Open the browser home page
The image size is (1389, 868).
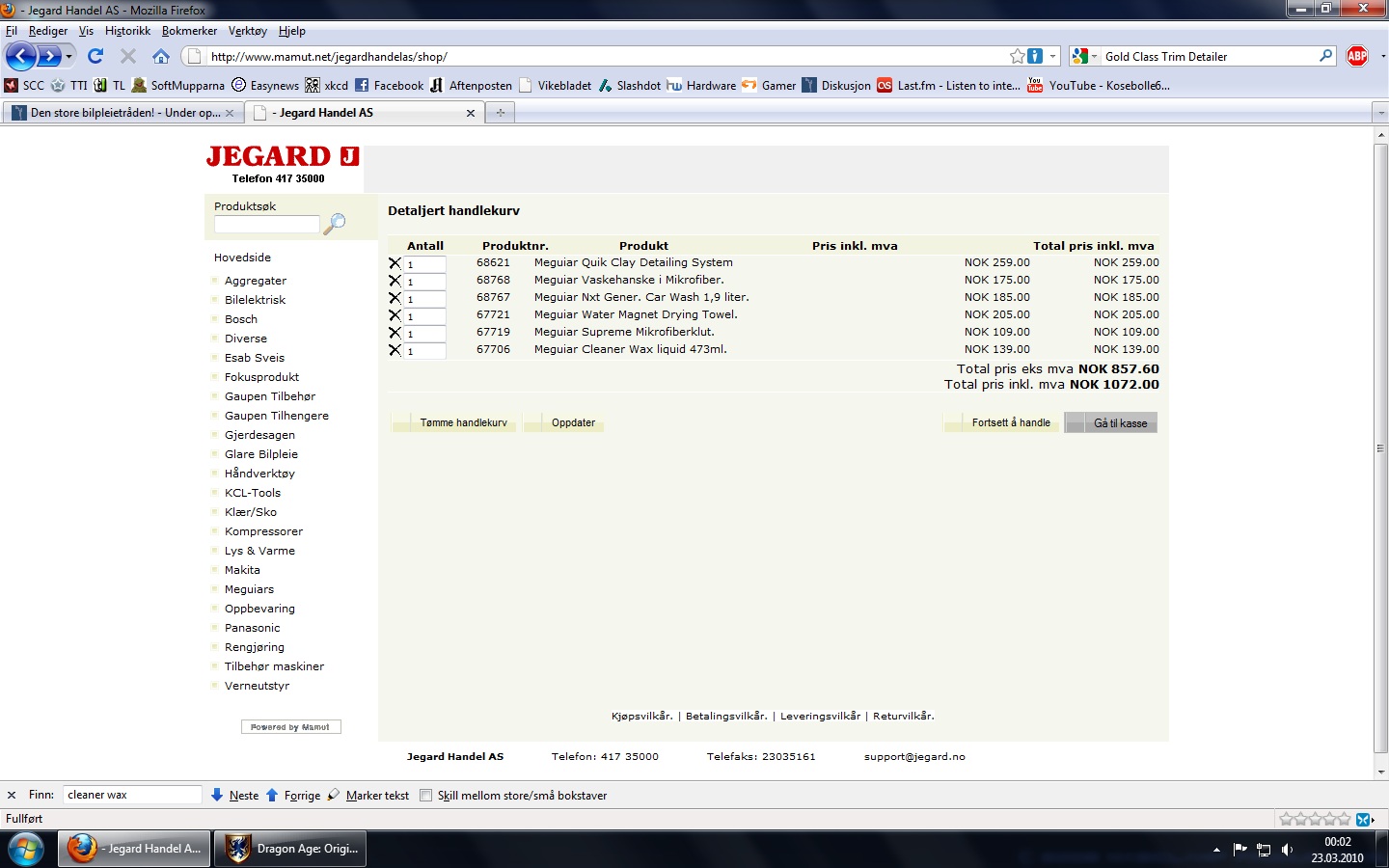click(x=161, y=56)
